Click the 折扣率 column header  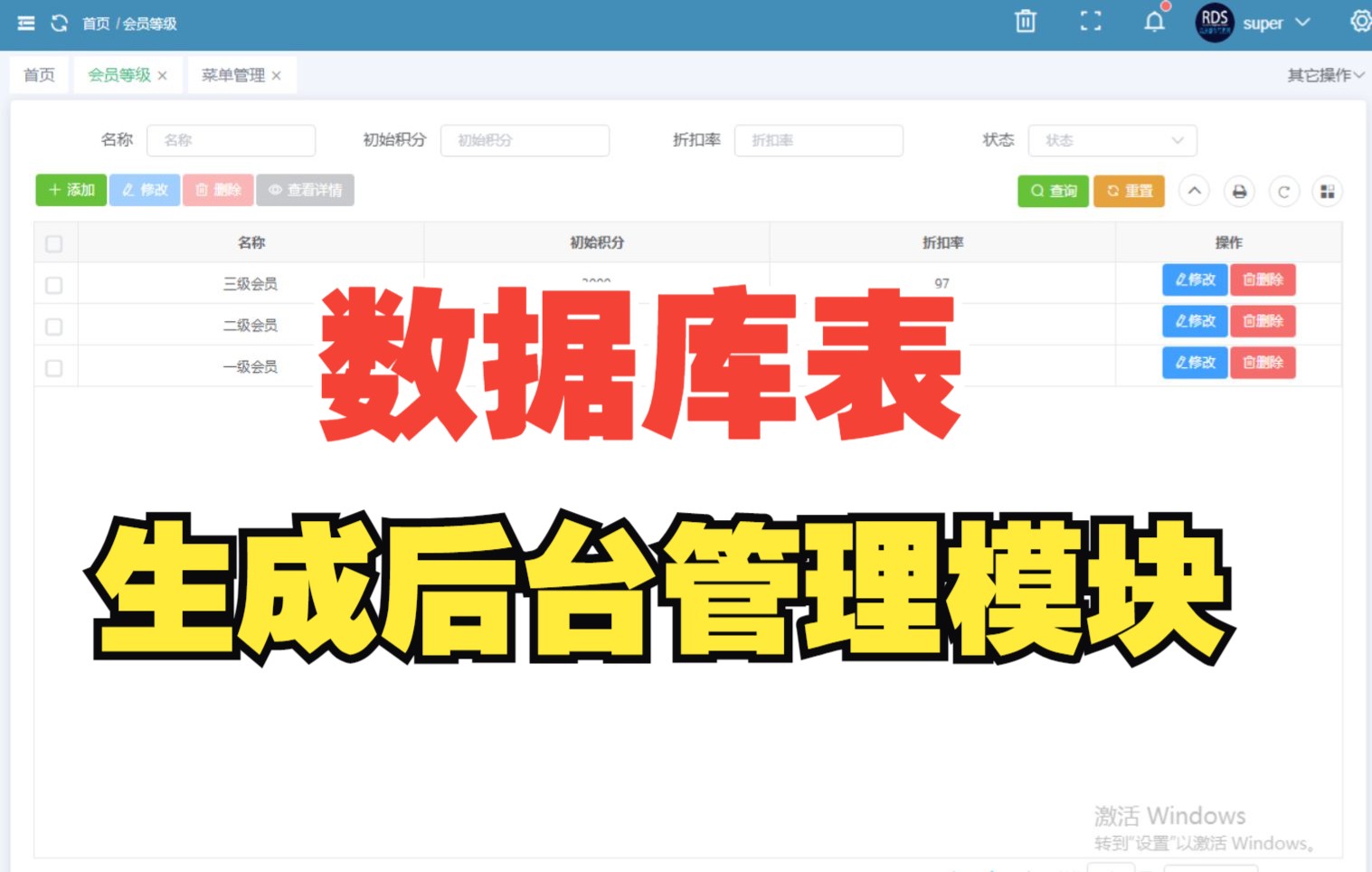942,242
